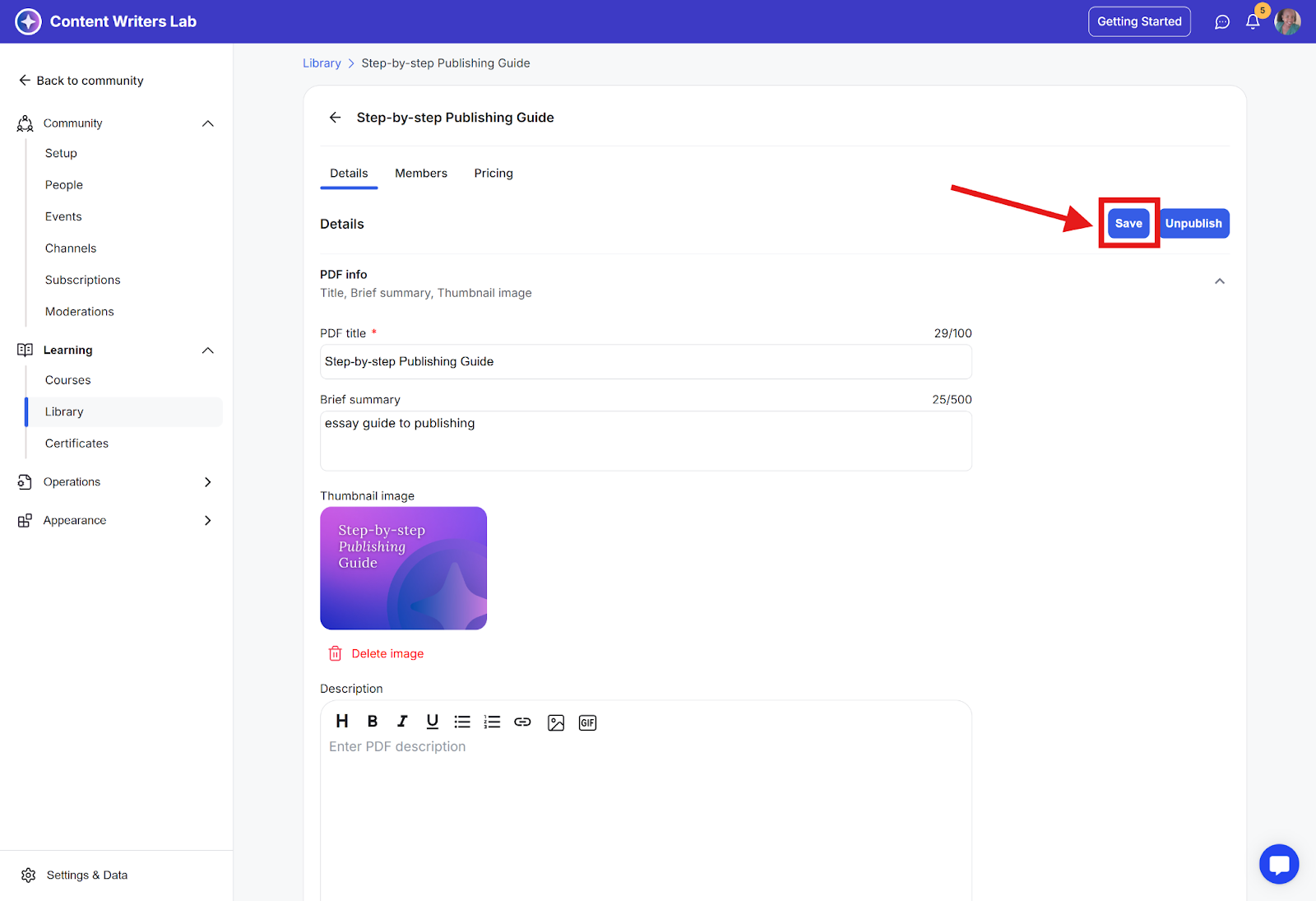Collapse the Community sidebar section

tap(208, 123)
